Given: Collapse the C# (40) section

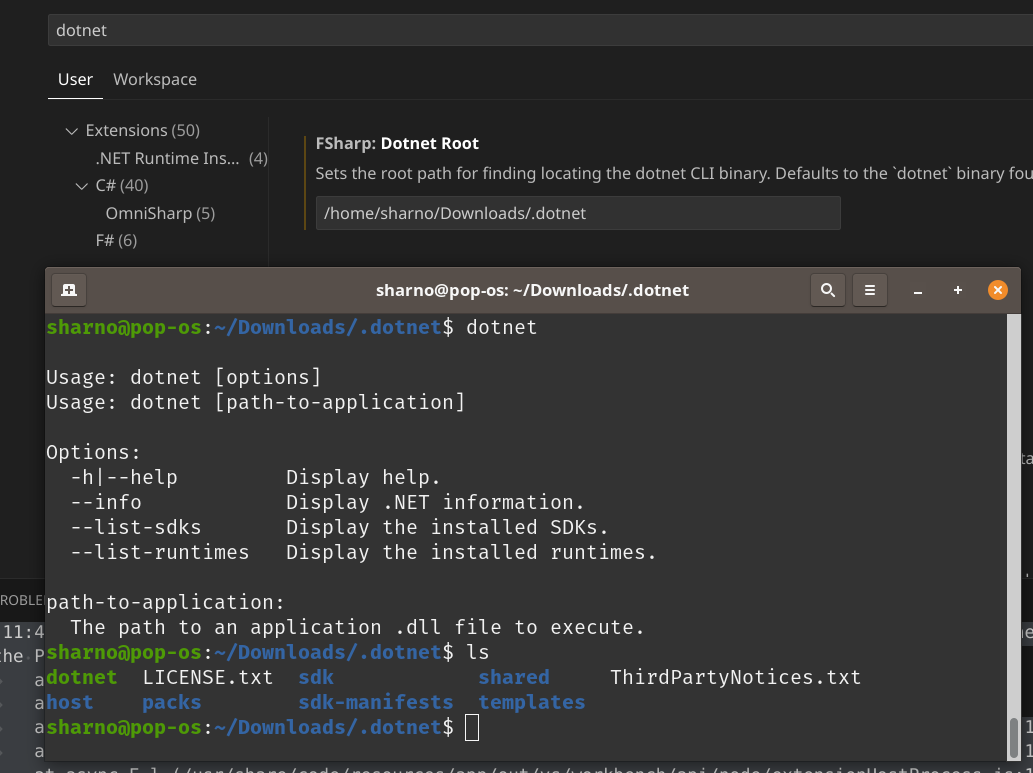Looking at the screenshot, I should (81, 185).
